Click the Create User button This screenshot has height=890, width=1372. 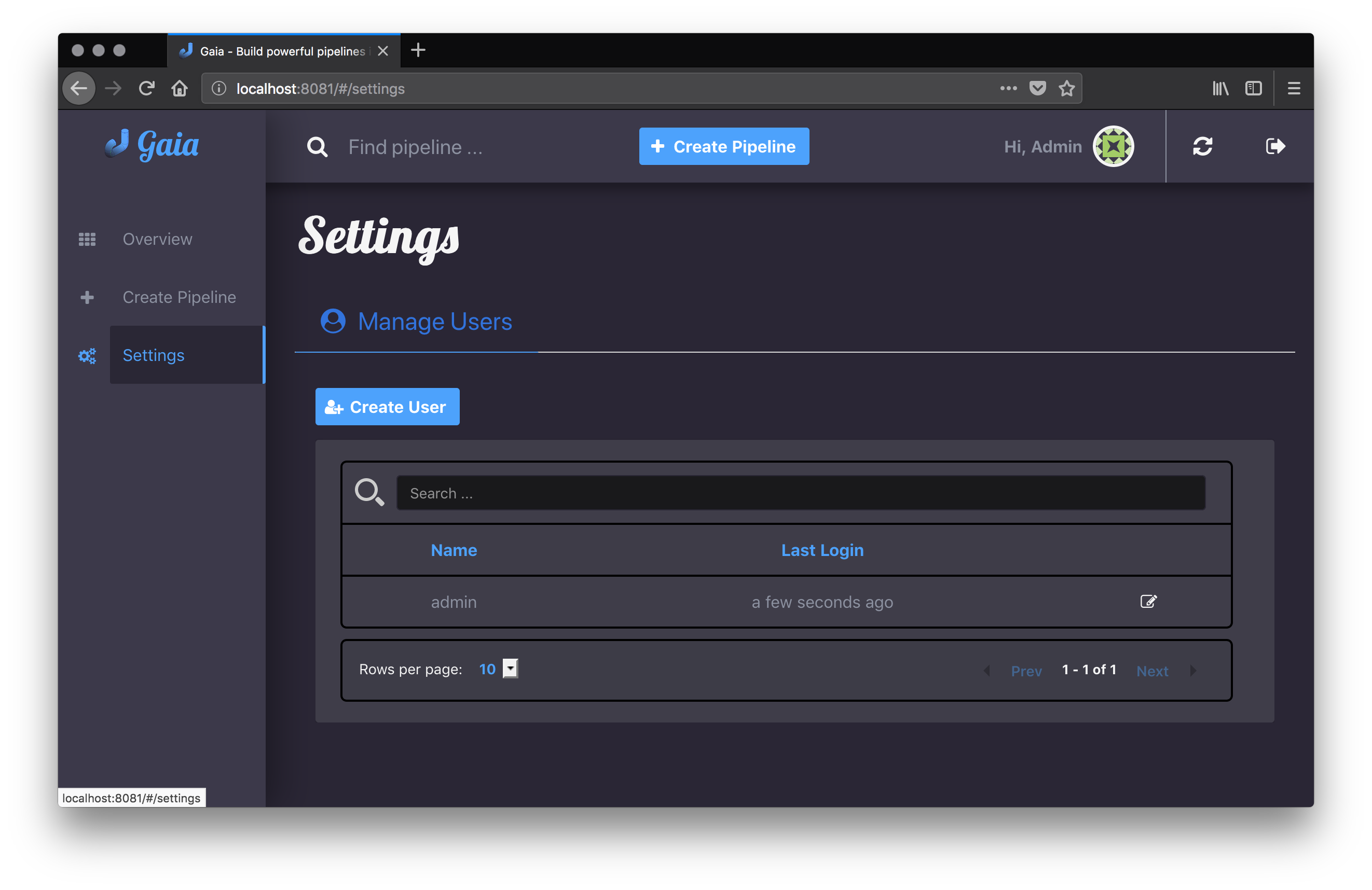(388, 407)
